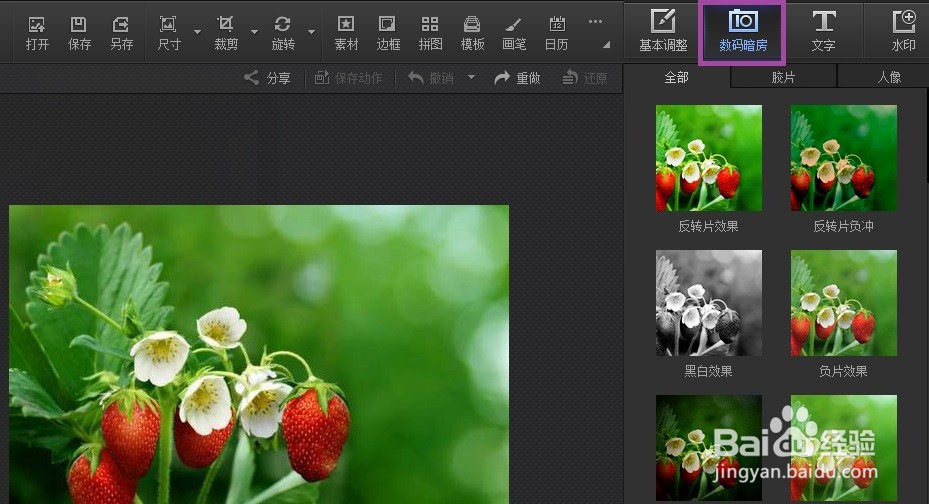Expand the 裁剪 dropdown arrow
The image size is (929, 504).
(254, 32)
